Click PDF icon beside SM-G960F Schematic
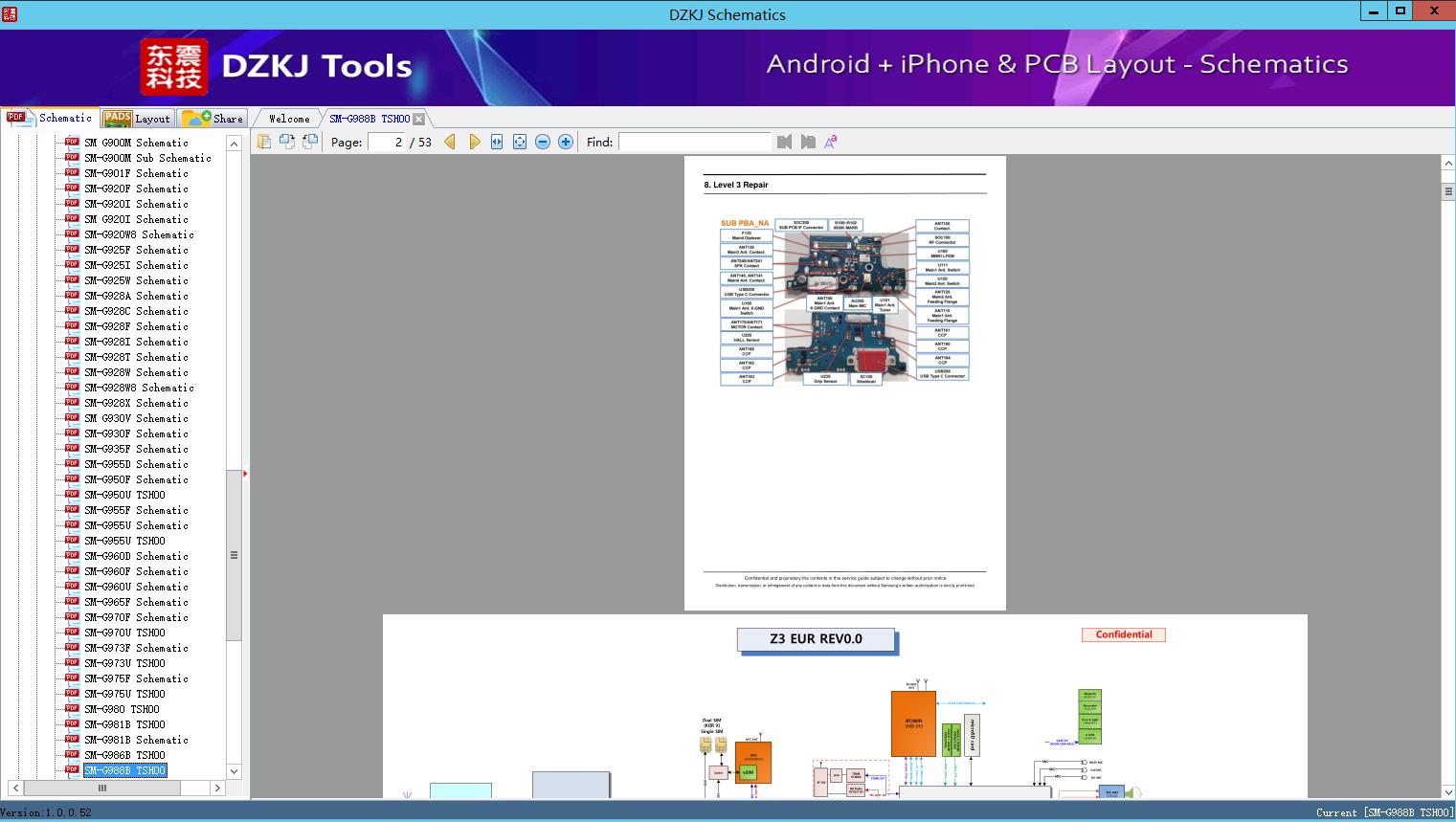This screenshot has height=822, width=1456. tap(72, 570)
